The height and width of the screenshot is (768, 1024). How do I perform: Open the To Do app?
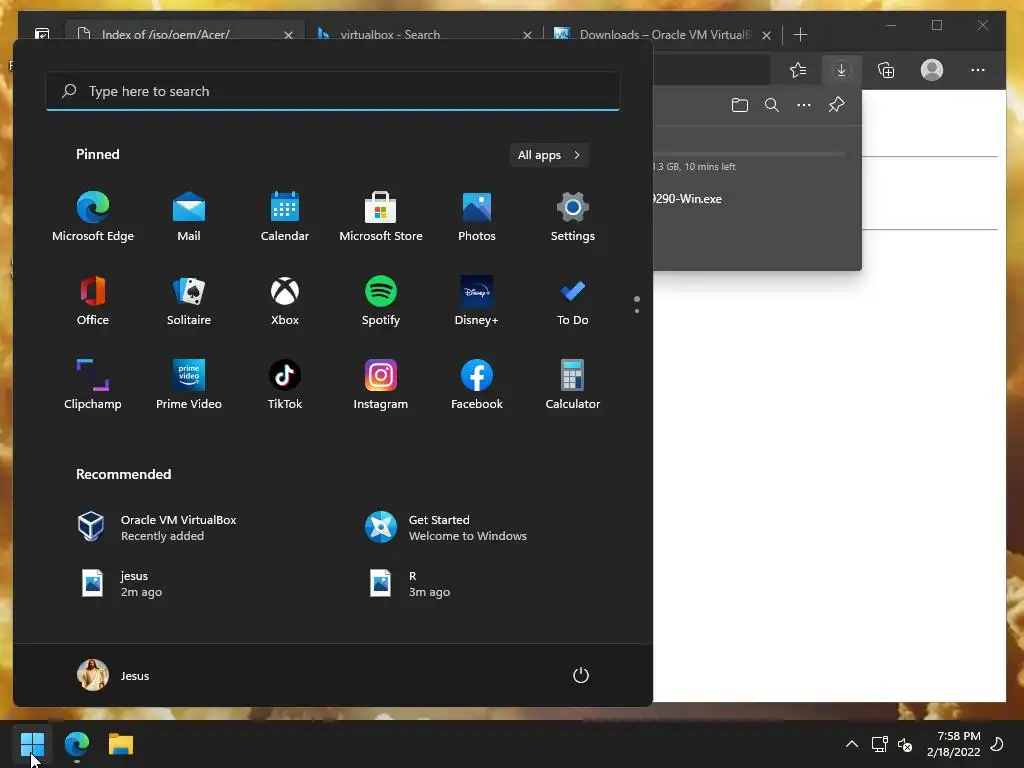(x=573, y=302)
